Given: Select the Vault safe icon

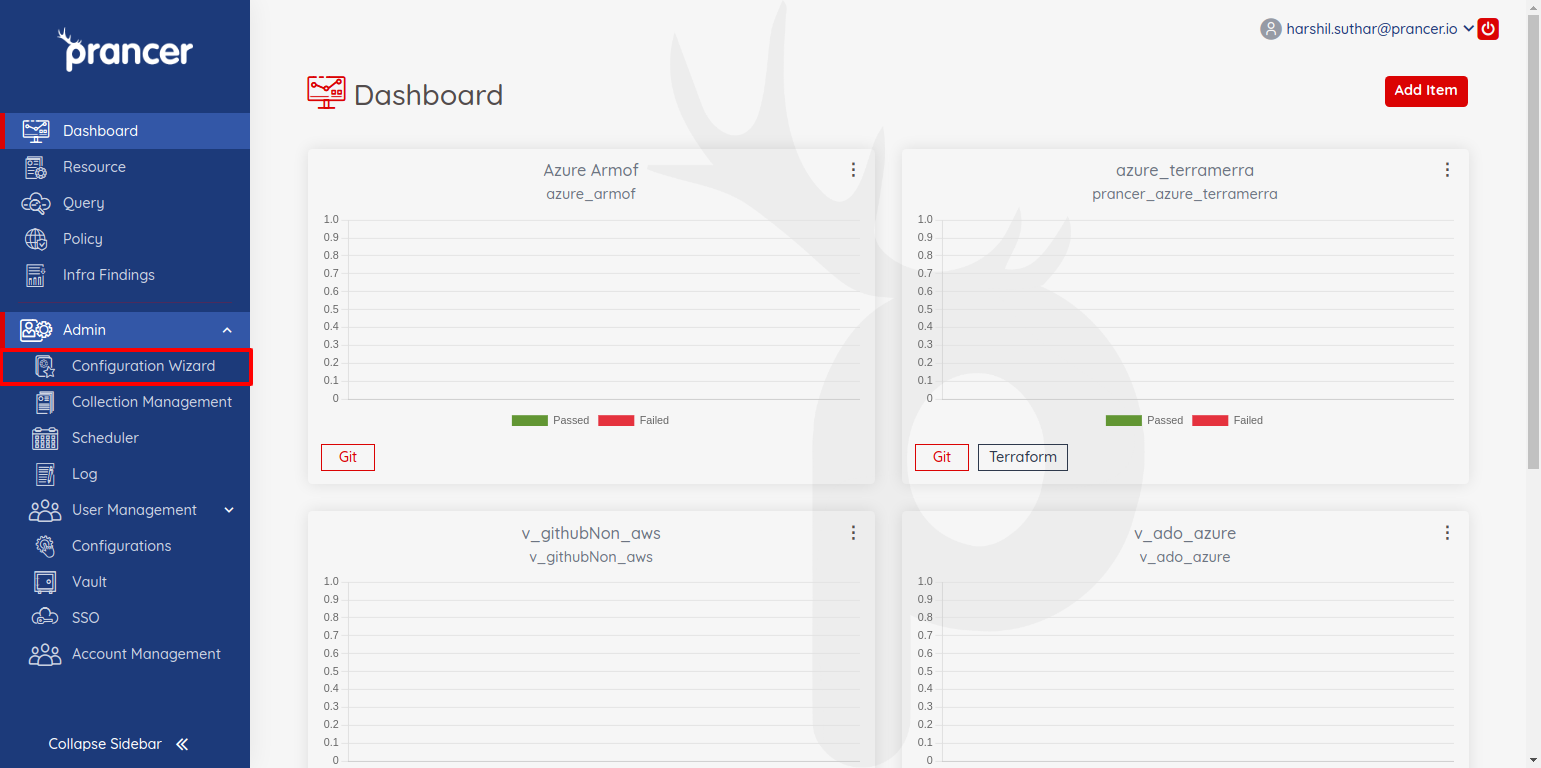Looking at the screenshot, I should coord(45,582).
